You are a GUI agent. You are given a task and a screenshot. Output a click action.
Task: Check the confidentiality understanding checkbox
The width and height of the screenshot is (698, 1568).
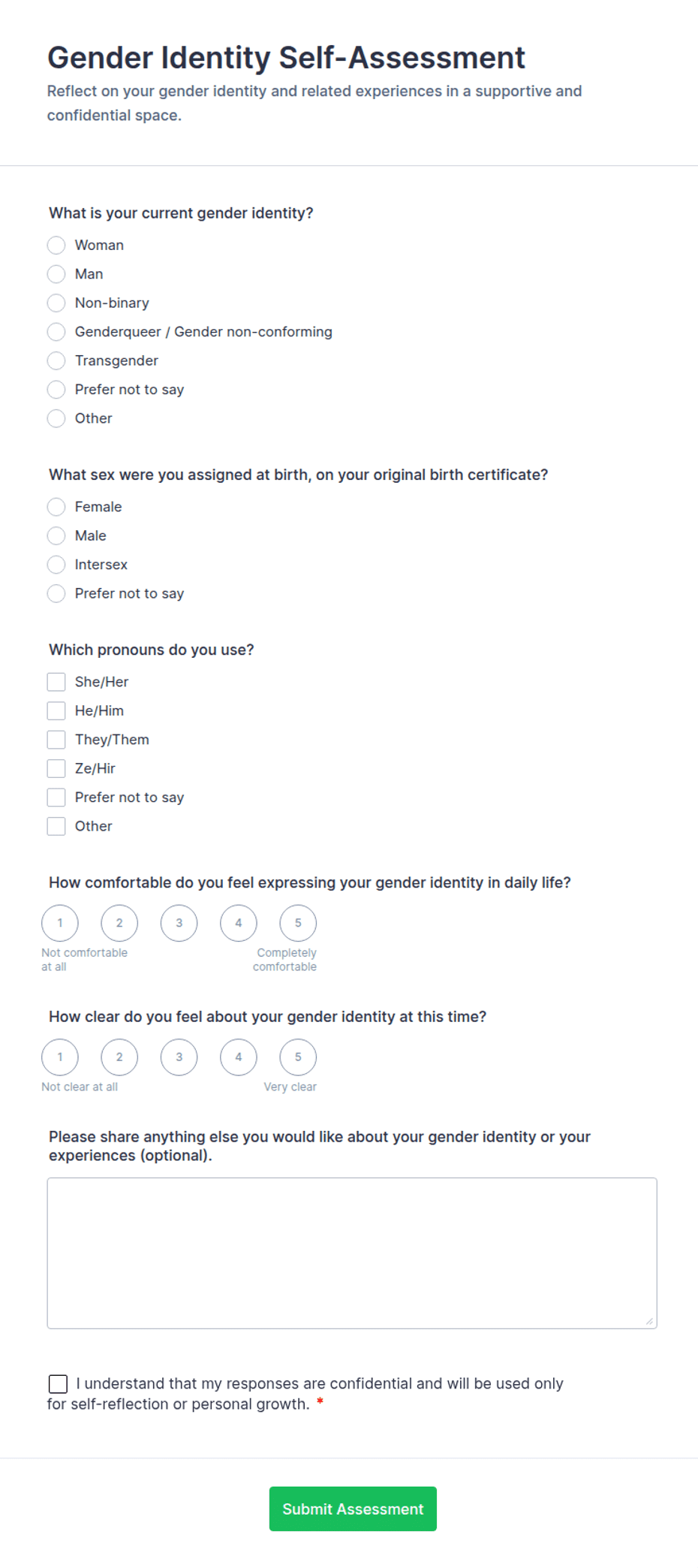58,1384
